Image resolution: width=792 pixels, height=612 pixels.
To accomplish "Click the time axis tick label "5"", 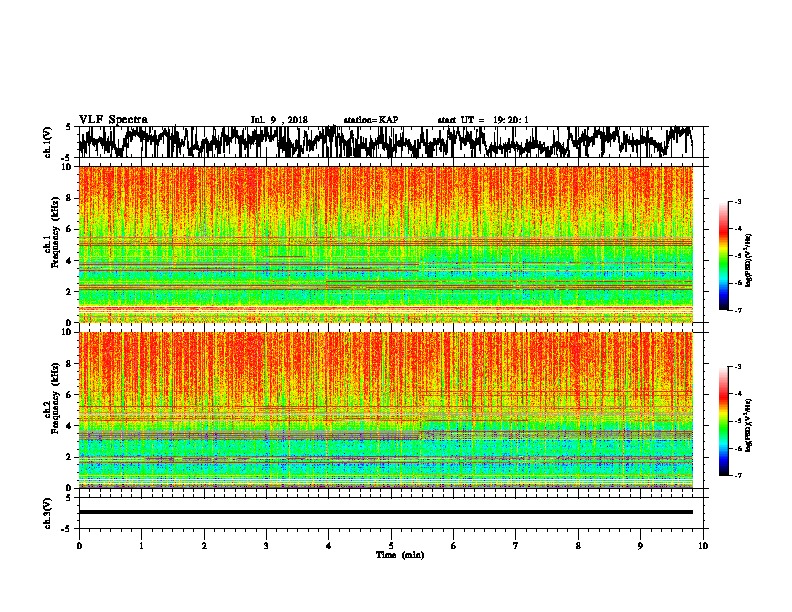I will click(x=391, y=546).
